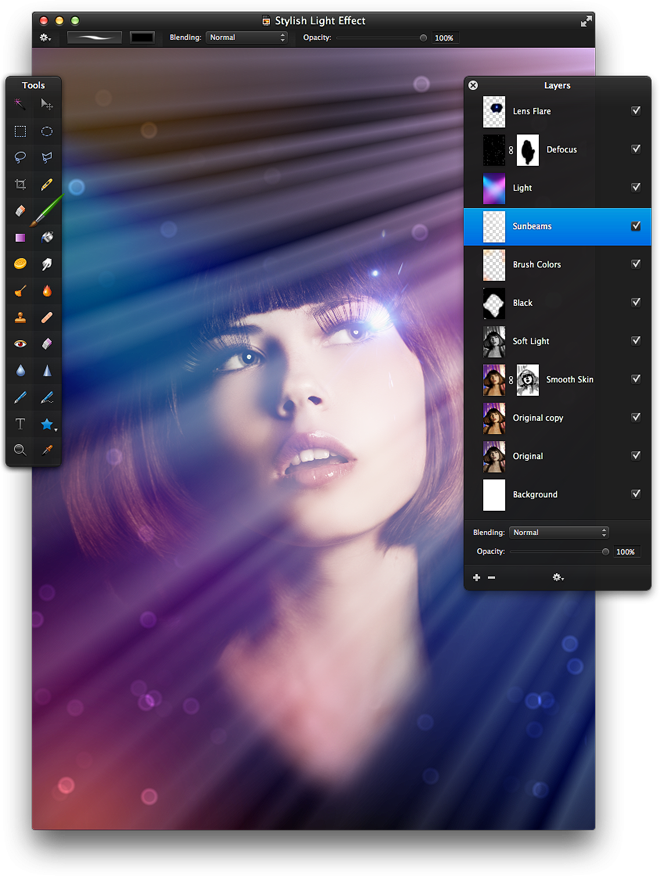Screen dimensions: 660x876
Task: Select the Pen tool
Action: pyautogui.click(x=20, y=397)
